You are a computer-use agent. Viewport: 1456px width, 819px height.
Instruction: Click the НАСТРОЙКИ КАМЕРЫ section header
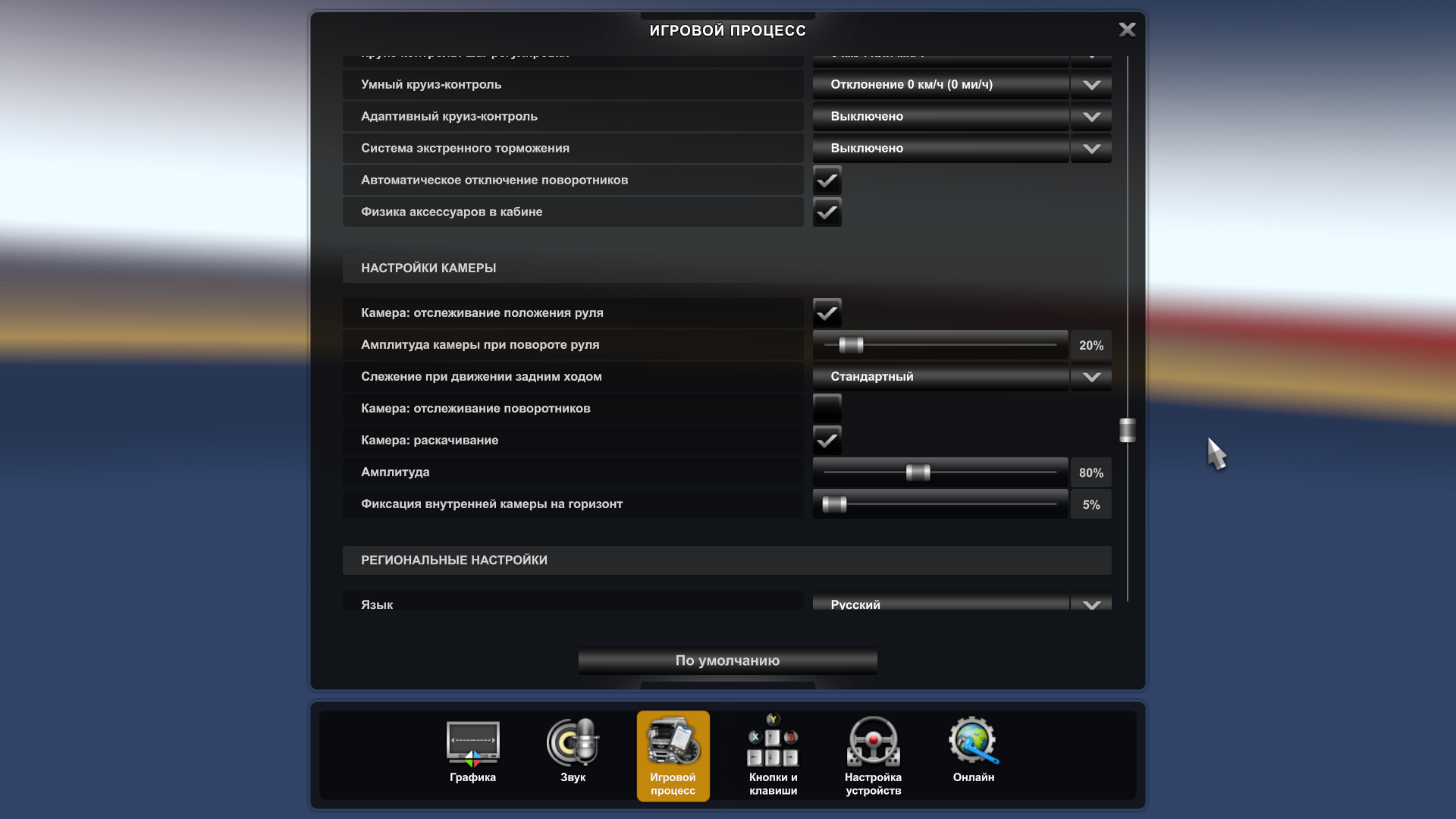point(726,268)
